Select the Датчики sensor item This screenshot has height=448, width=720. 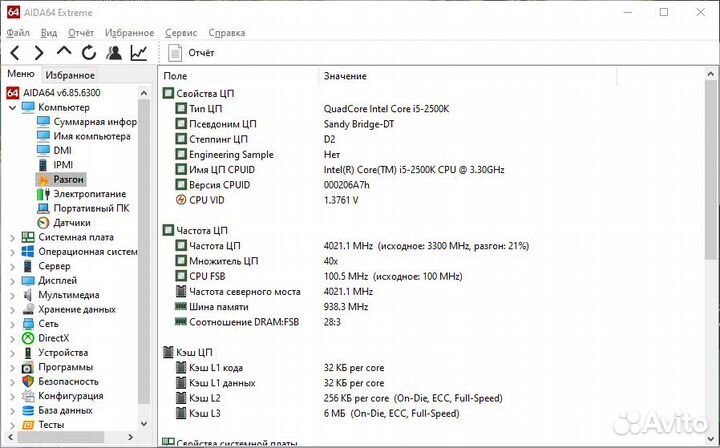71,223
